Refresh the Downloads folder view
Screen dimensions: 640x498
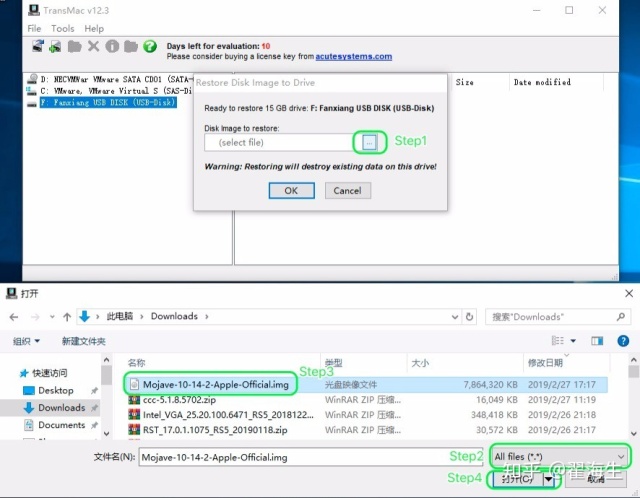pos(469,317)
